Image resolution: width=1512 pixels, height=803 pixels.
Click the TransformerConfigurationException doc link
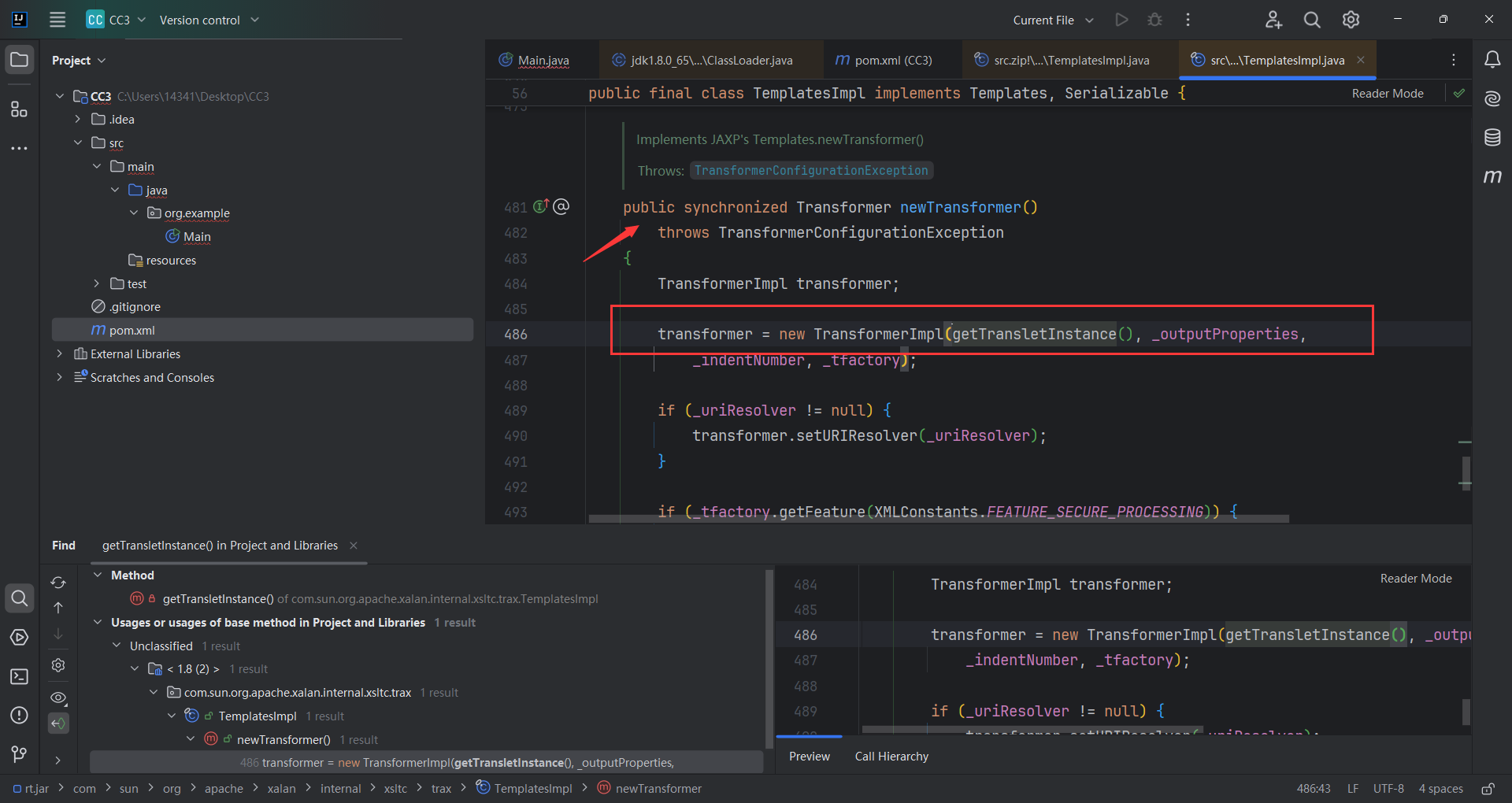click(811, 170)
